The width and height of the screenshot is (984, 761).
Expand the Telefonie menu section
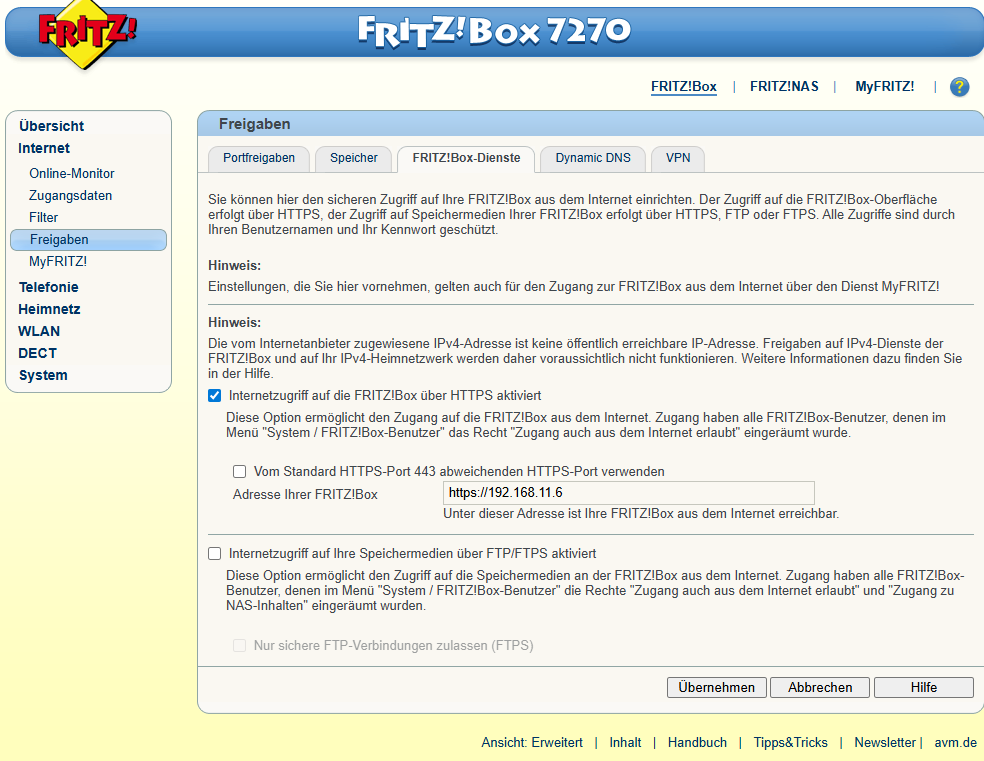click(48, 287)
